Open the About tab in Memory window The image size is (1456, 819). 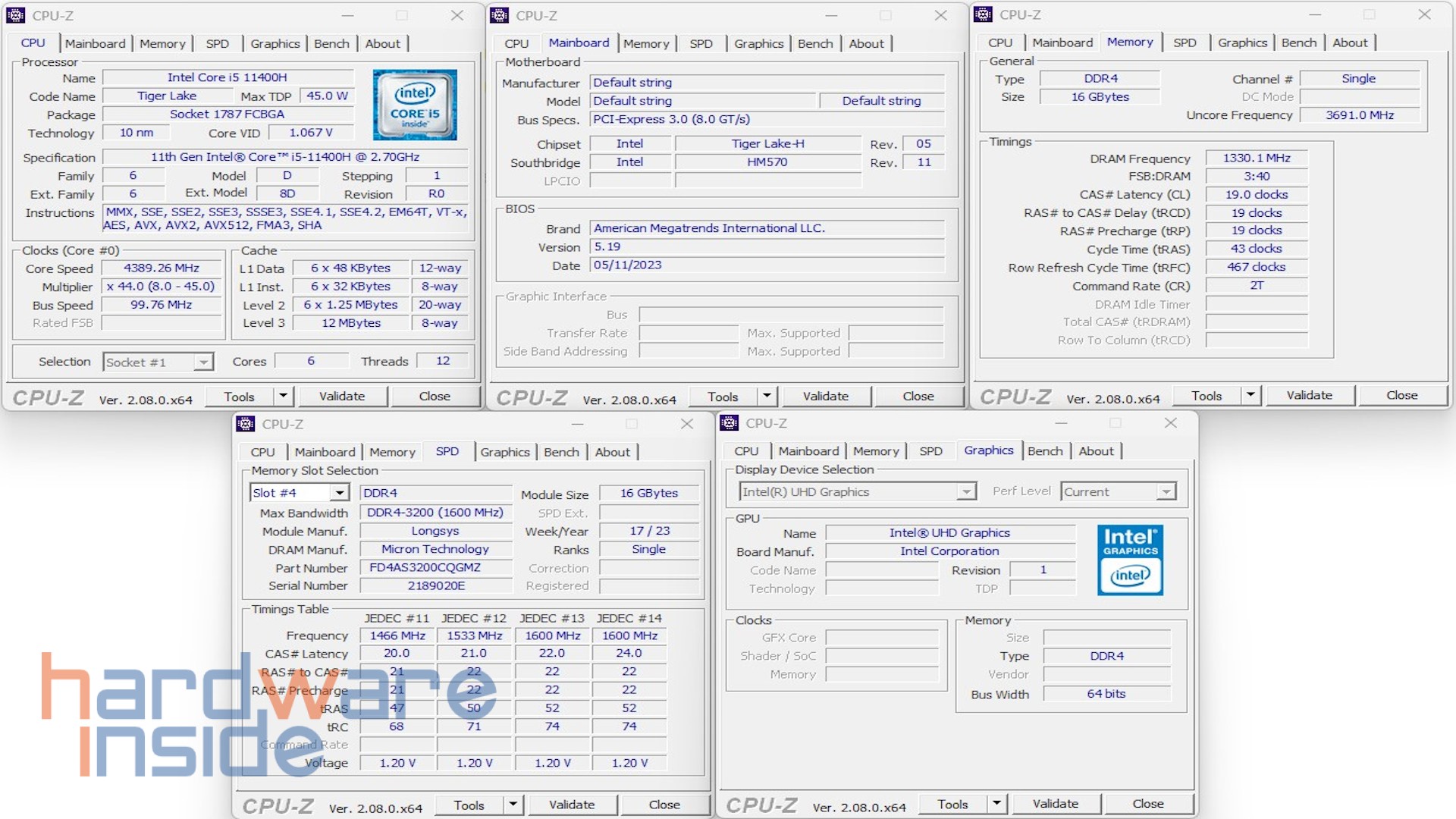pos(1350,42)
